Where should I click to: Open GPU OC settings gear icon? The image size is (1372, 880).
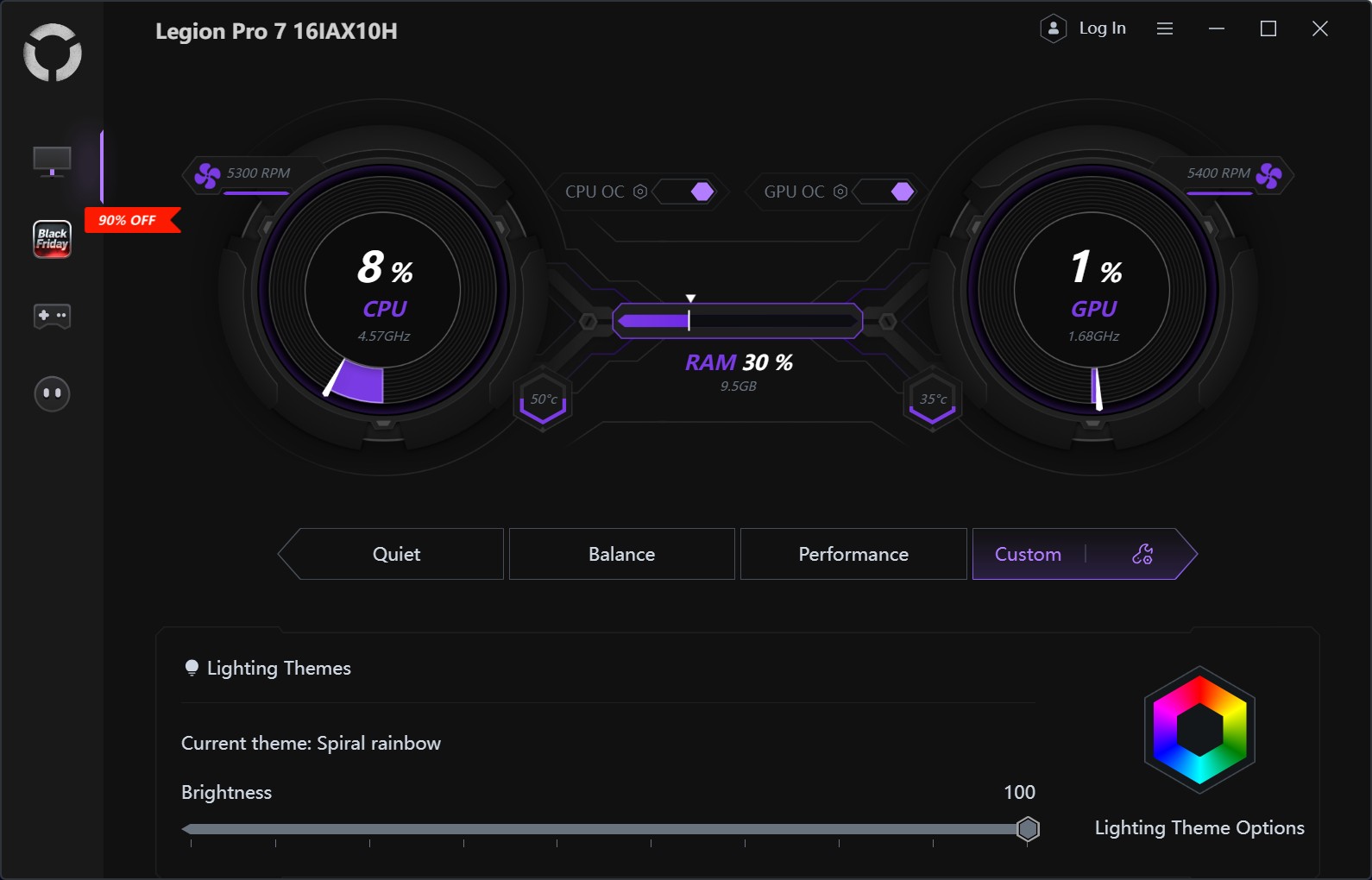pos(840,192)
